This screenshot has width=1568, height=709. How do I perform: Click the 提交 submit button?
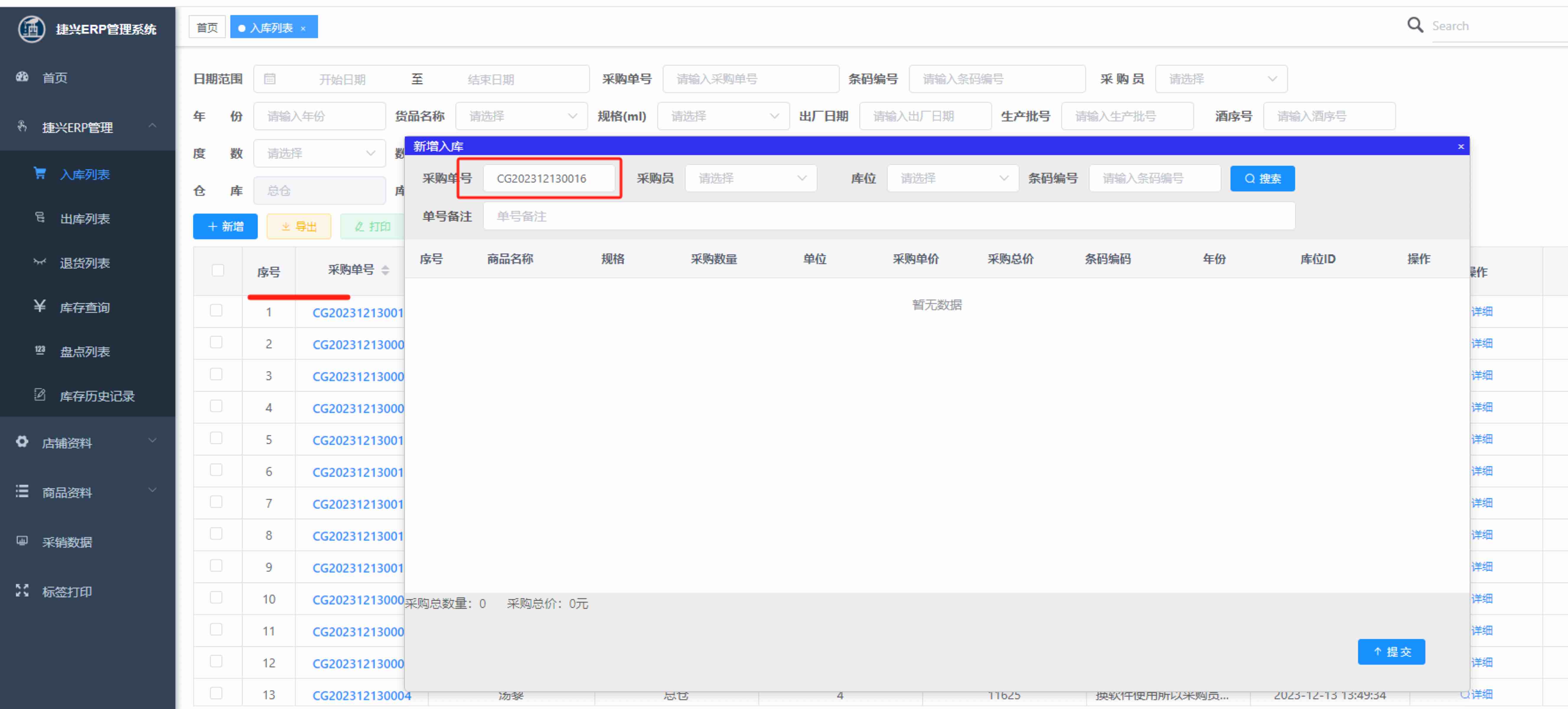pyautogui.click(x=1391, y=651)
